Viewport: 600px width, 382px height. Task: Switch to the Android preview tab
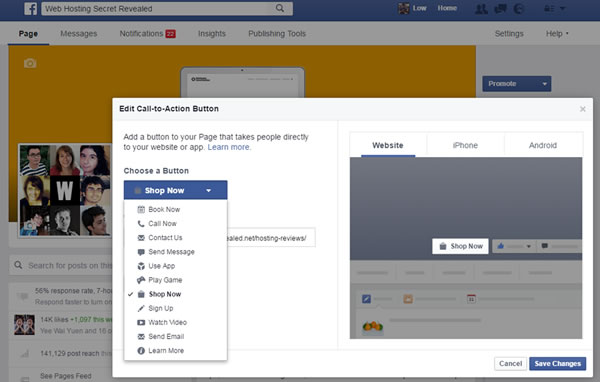click(543, 145)
